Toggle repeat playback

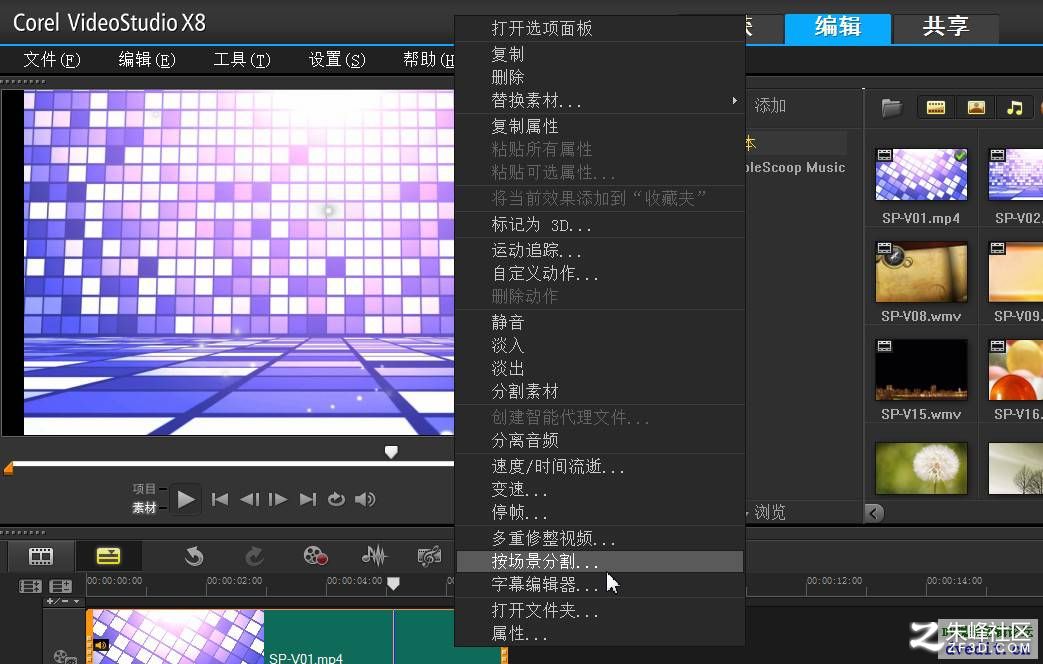(x=337, y=499)
